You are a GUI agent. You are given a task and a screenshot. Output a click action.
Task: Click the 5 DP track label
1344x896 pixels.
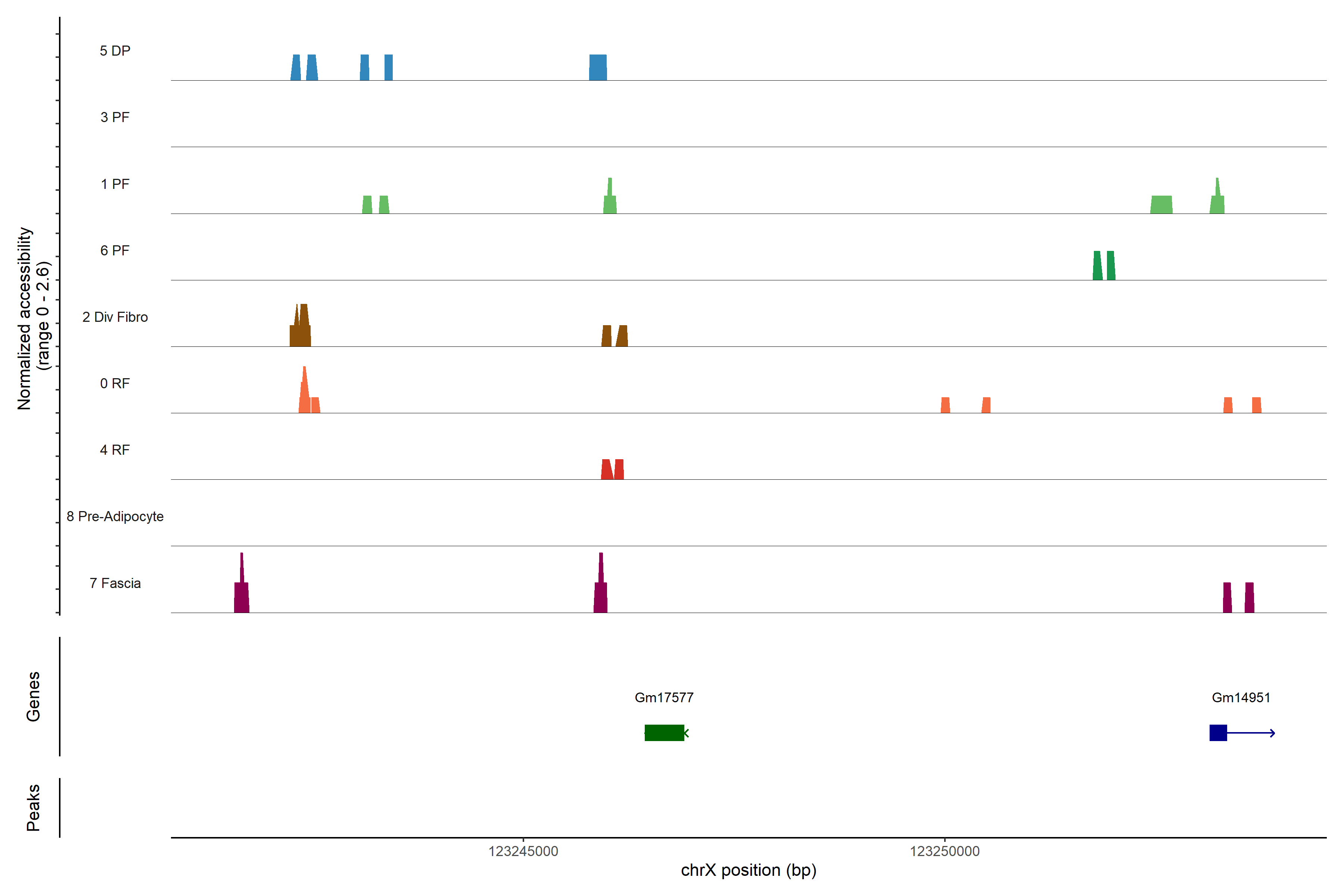click(115, 51)
